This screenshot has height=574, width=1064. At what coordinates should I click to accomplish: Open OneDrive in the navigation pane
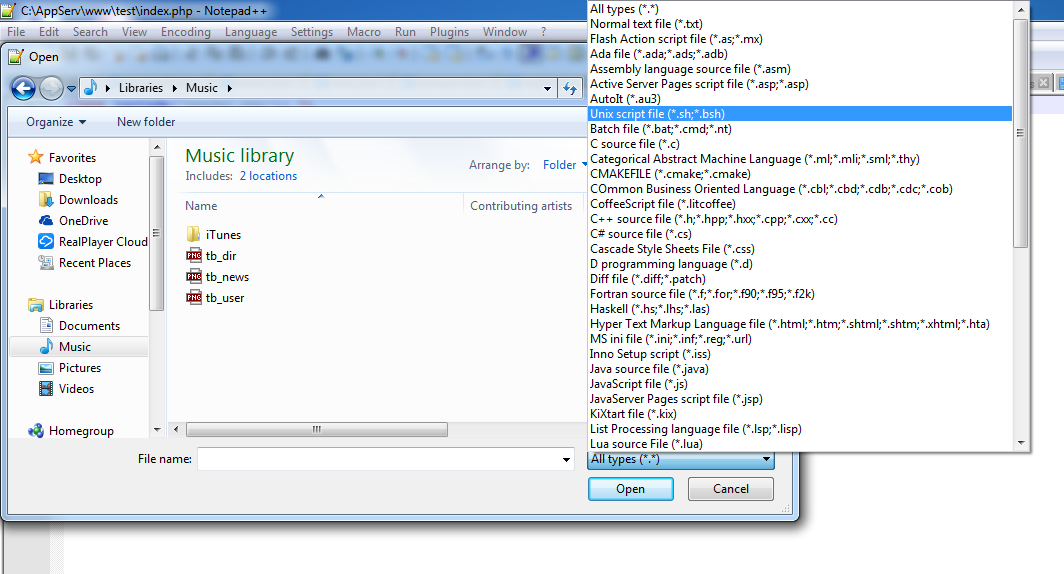tap(83, 221)
